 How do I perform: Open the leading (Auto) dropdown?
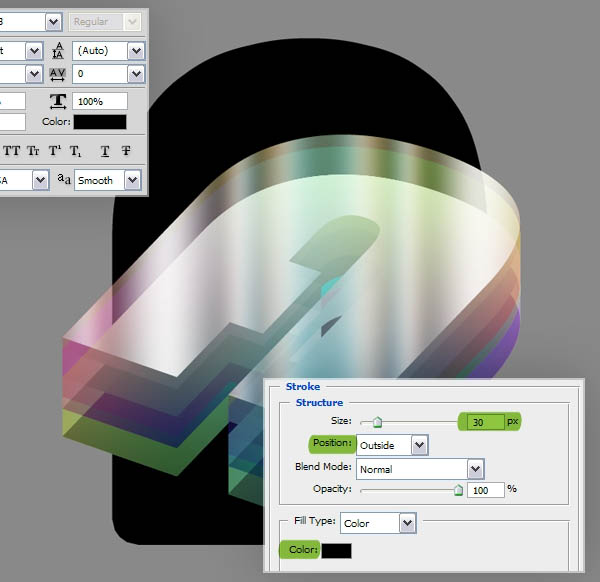point(135,50)
